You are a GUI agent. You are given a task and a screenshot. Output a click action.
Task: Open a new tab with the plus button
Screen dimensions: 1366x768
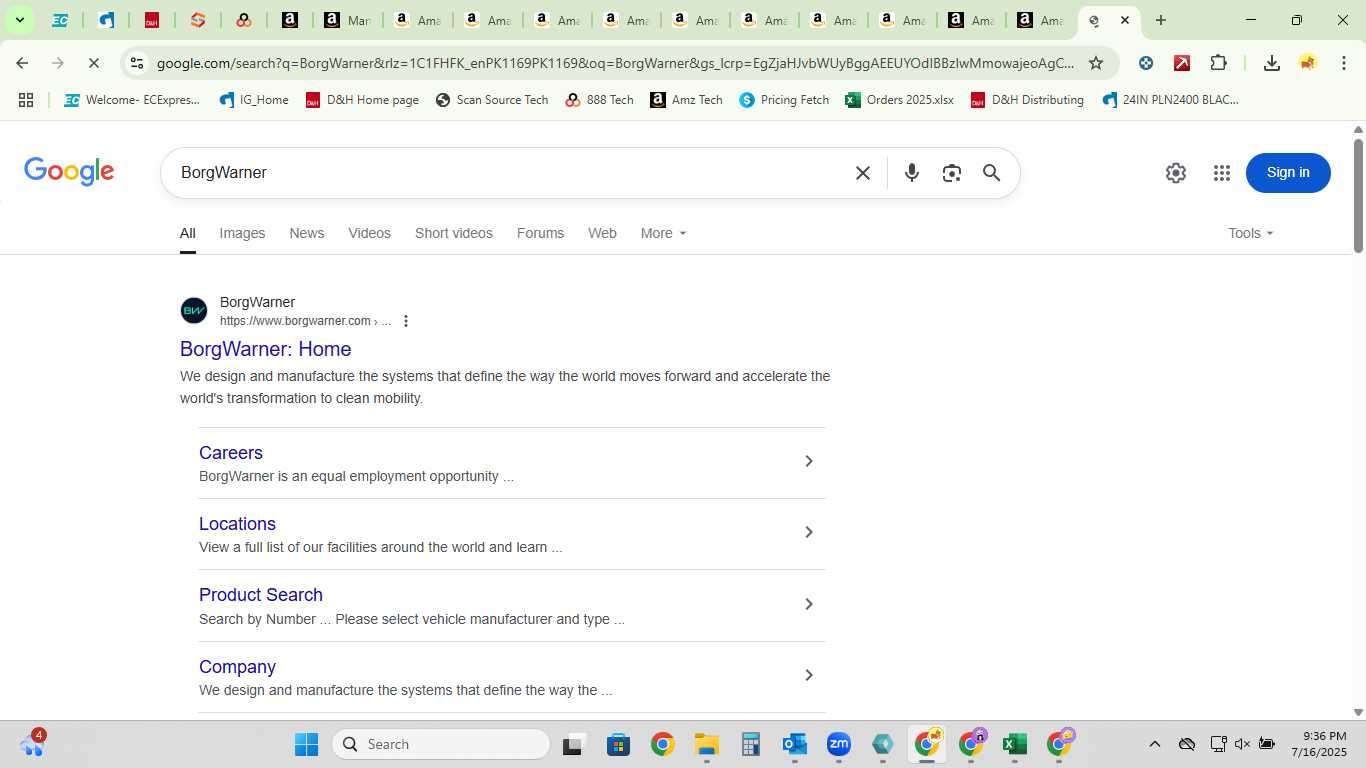[x=1160, y=20]
